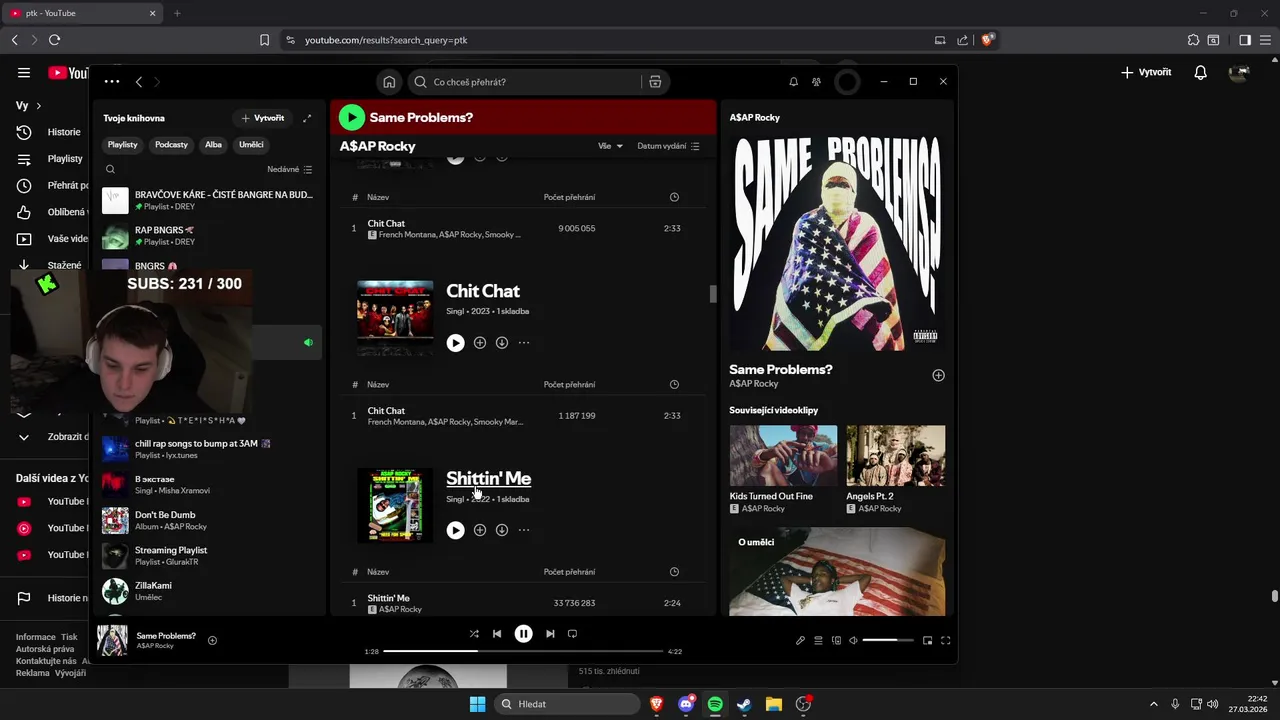The width and height of the screenshot is (1280, 720).
Task: Skip to next track
Action: point(550,634)
